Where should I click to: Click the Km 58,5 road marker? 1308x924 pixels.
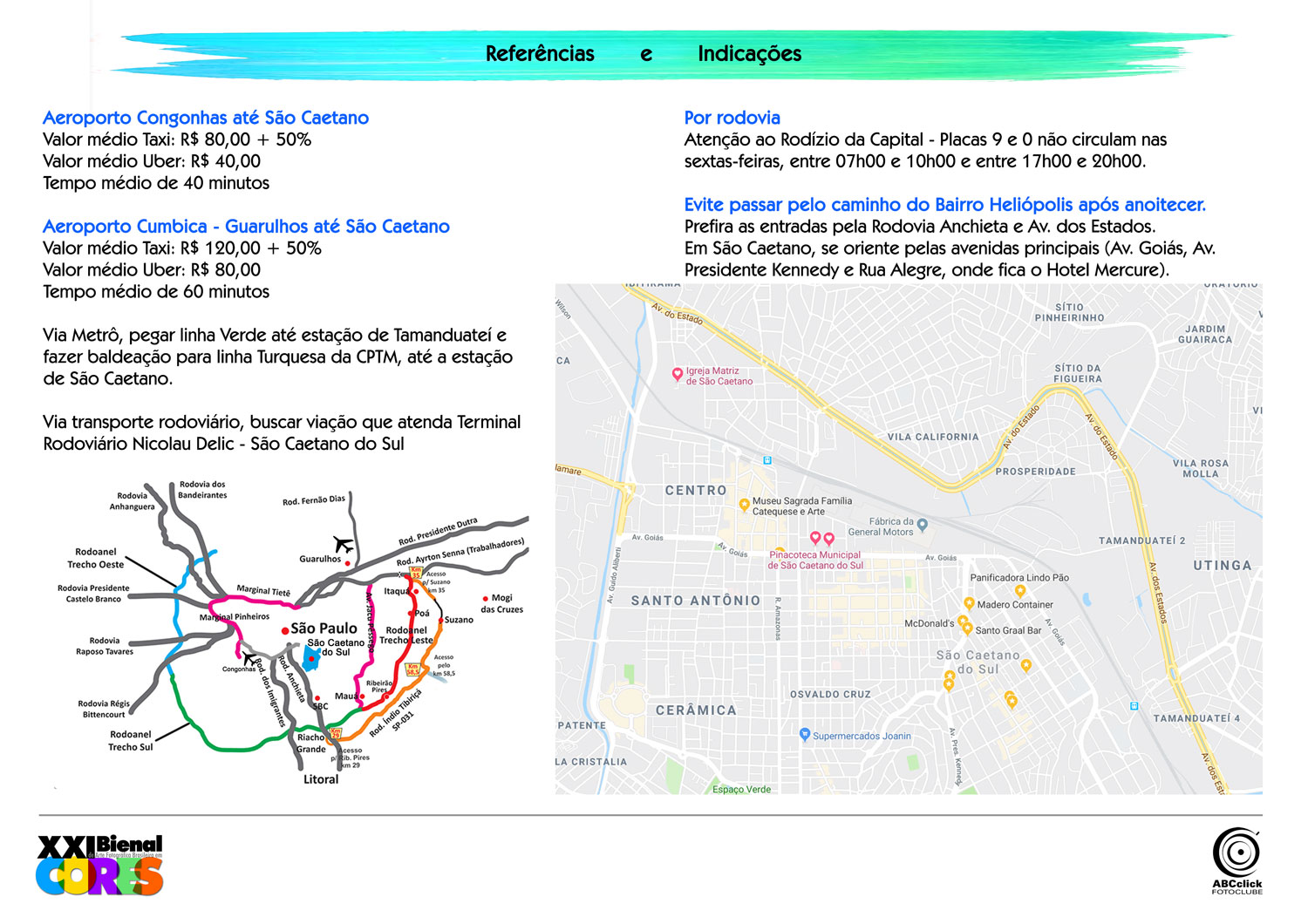pyautogui.click(x=413, y=669)
